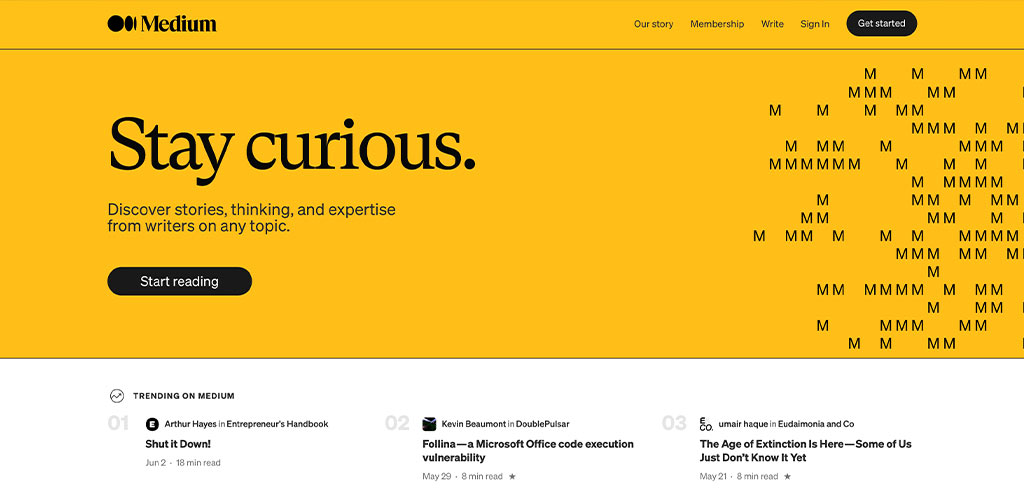Viewport: 1024px width, 492px height.
Task: Click the Eudaimonia and Co avatar icon
Action: (706, 424)
